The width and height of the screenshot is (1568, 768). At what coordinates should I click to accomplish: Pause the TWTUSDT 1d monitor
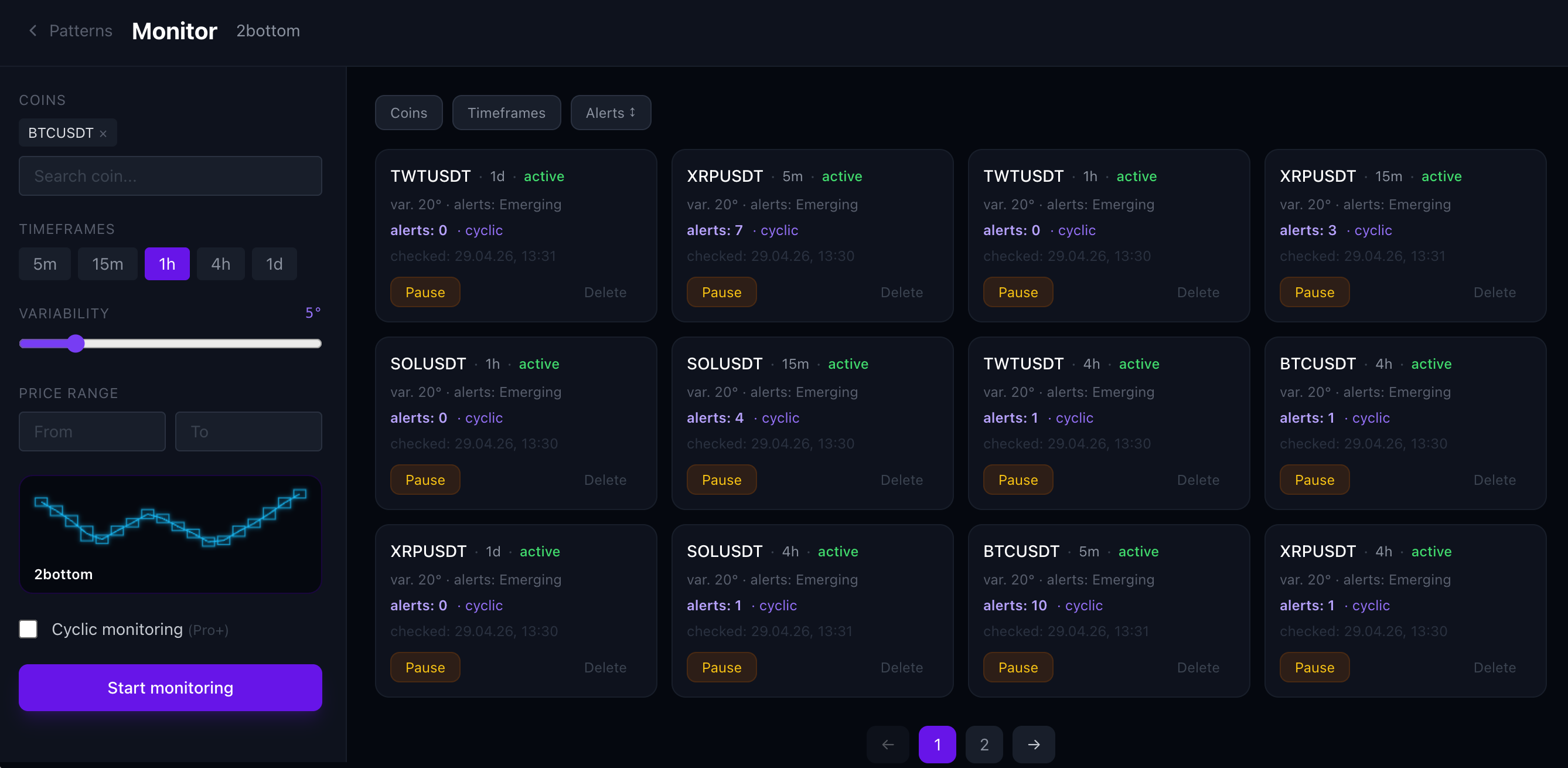pyautogui.click(x=425, y=292)
